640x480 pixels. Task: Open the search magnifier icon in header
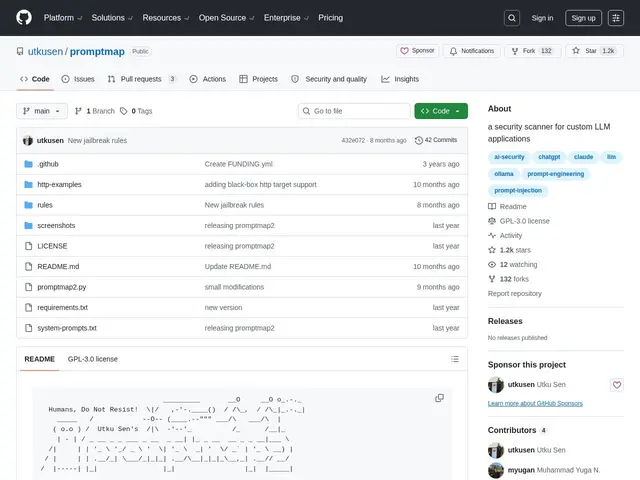[x=512, y=18]
